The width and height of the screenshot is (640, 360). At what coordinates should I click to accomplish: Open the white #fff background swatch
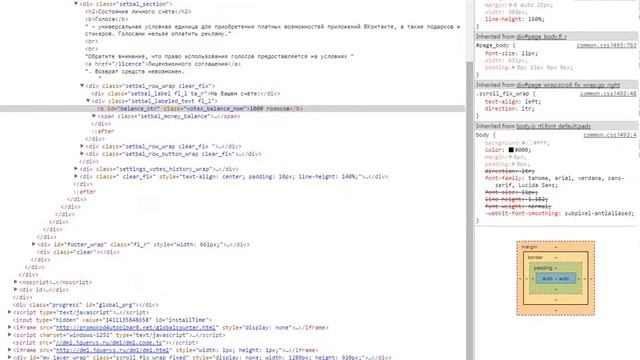point(529,143)
